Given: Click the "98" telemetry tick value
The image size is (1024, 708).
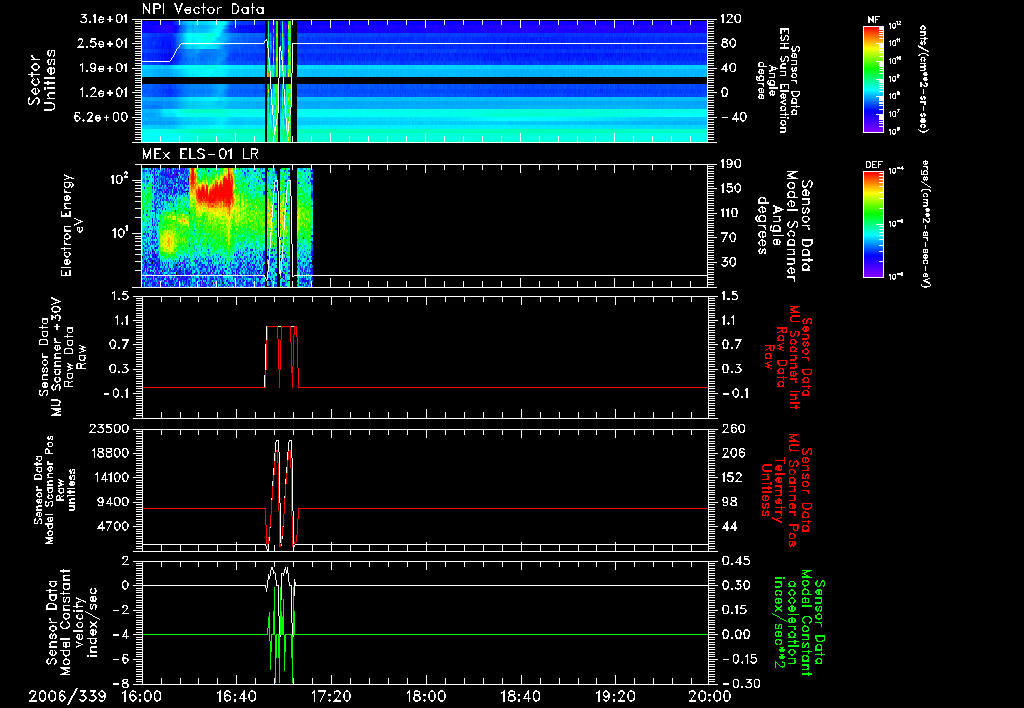Looking at the screenshot, I should (728, 502).
